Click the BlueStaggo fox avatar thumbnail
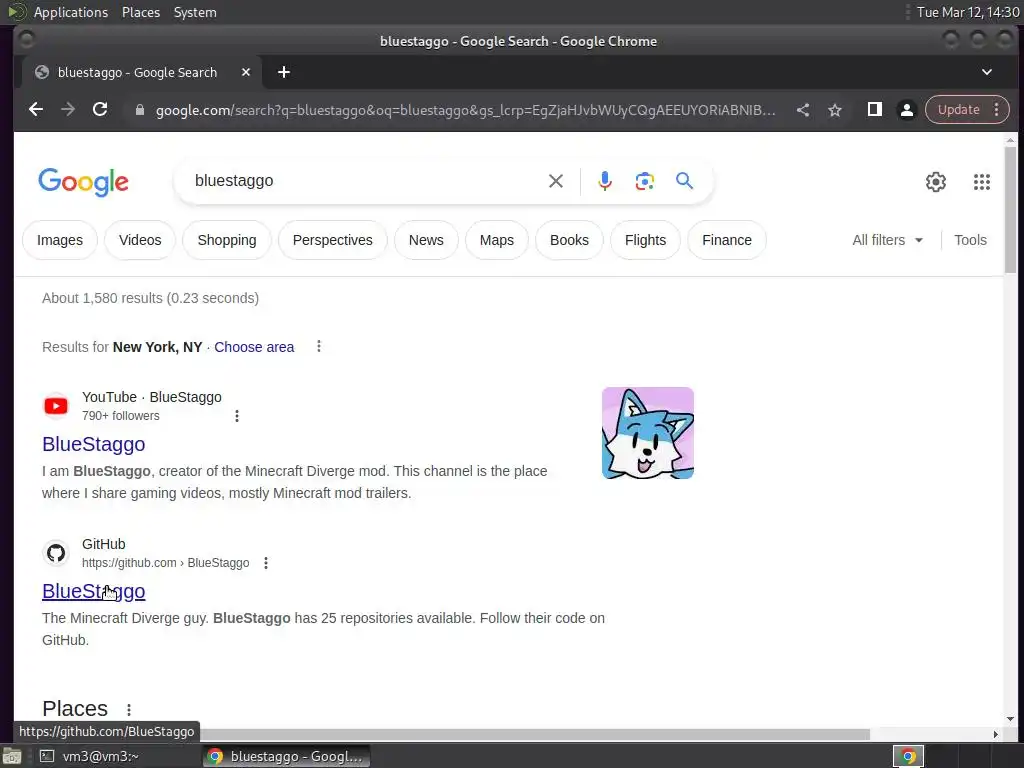The height and width of the screenshot is (768, 1024). [647, 433]
